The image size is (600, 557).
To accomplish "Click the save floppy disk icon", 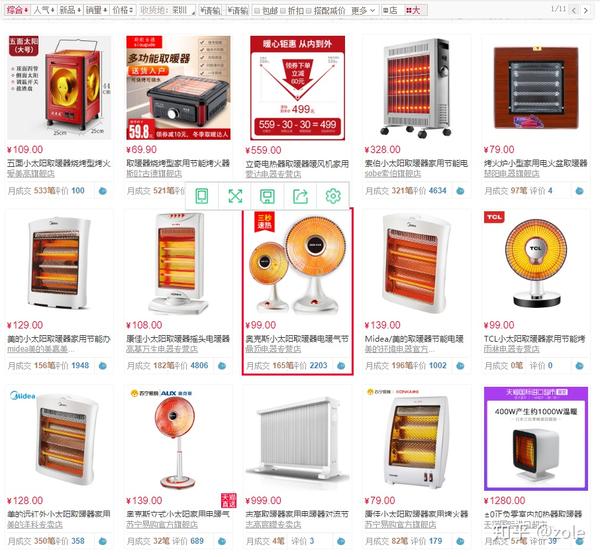I will (267, 196).
